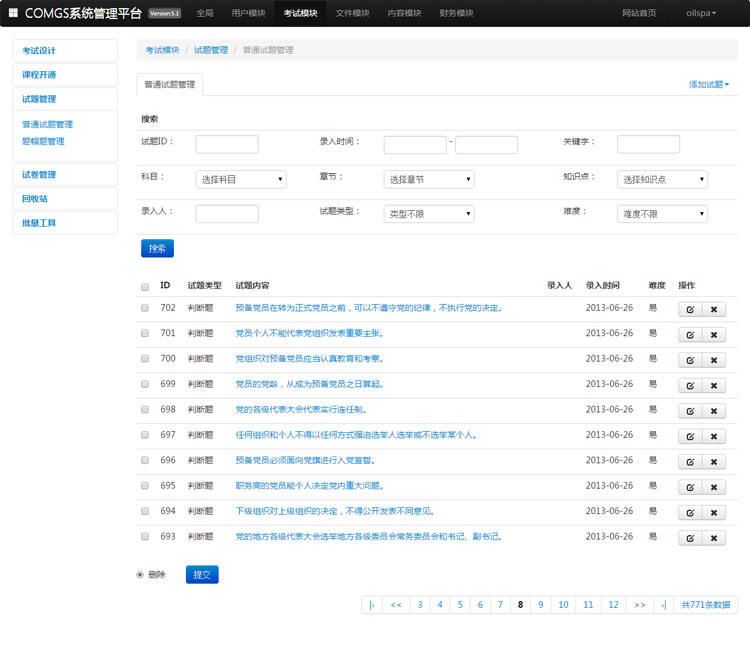Delete question 702 with its X icon
750x662 pixels.
(x=714, y=309)
